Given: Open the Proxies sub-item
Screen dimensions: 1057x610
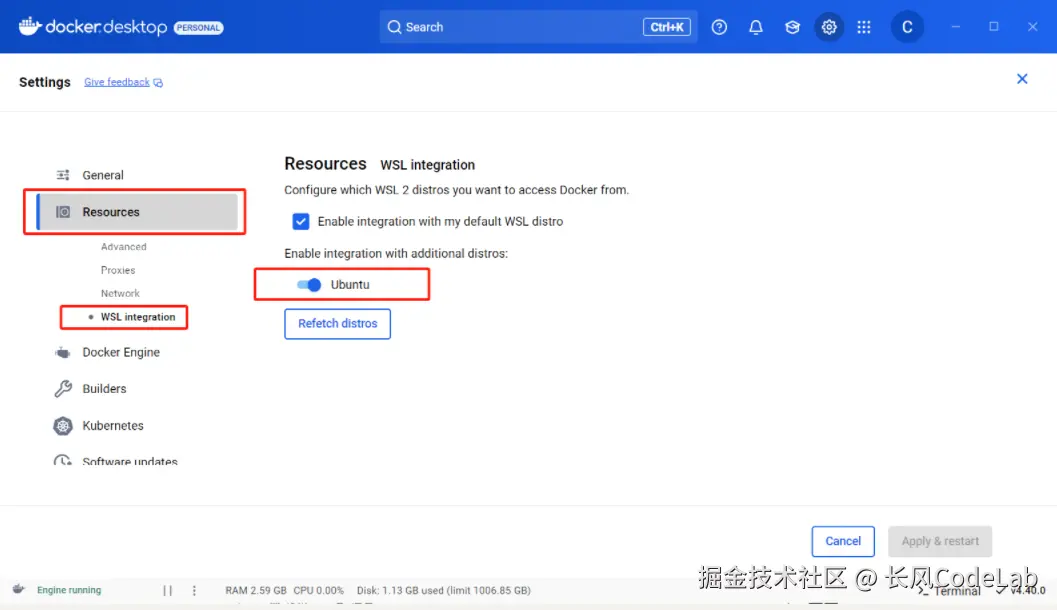Looking at the screenshot, I should tap(118, 270).
